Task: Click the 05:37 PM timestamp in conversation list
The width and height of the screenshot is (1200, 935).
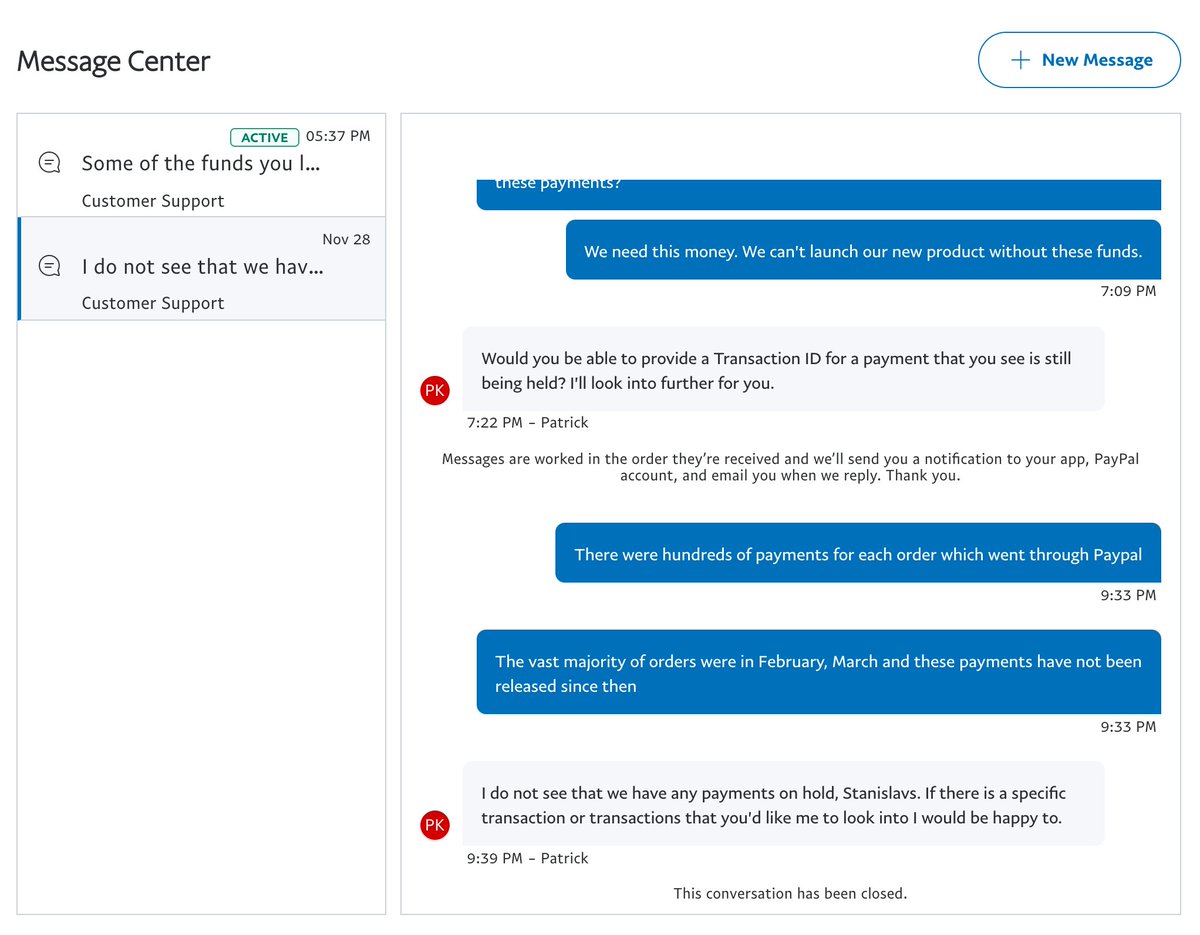Action: click(338, 136)
